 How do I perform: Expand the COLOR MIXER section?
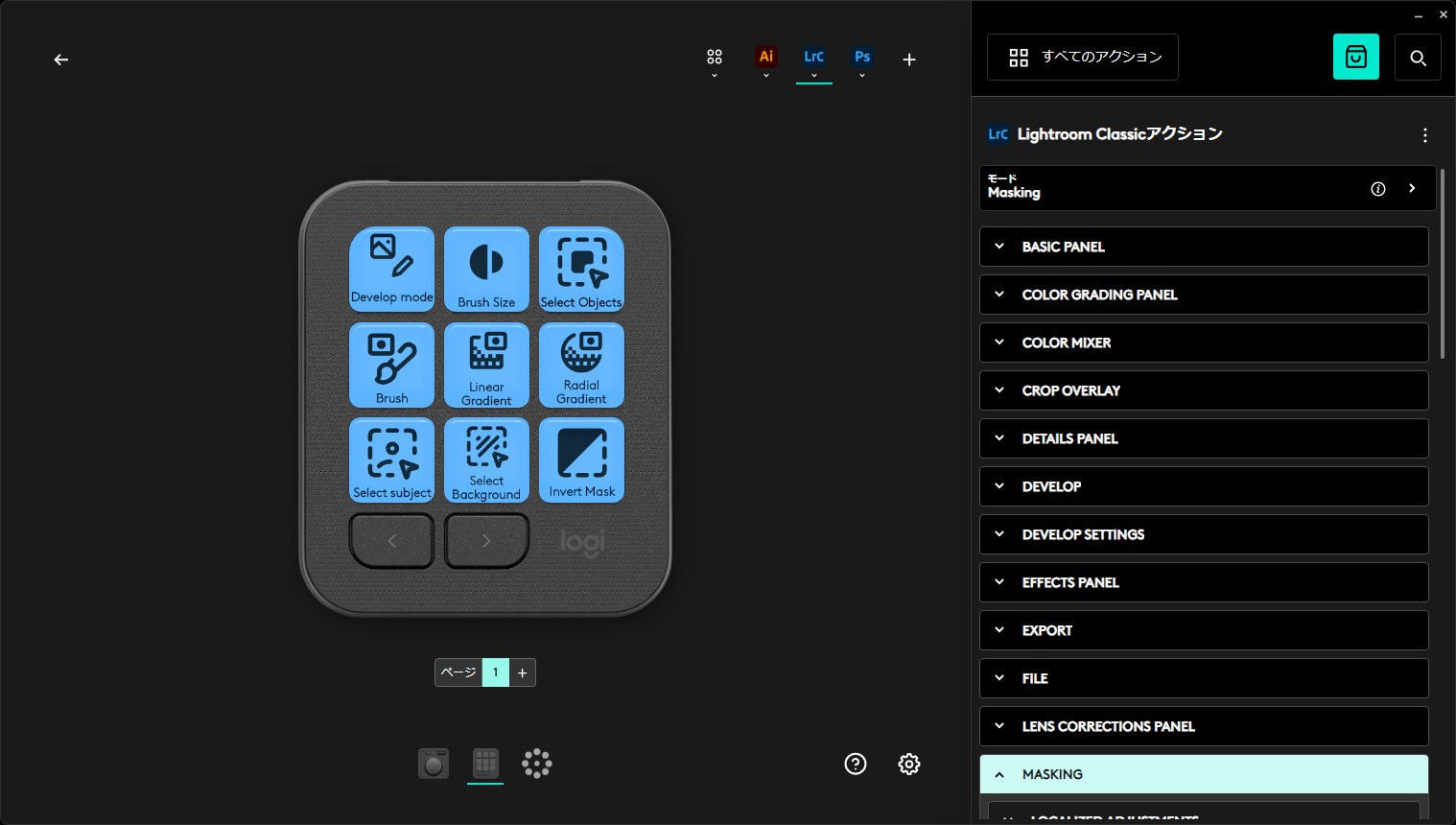[1204, 342]
